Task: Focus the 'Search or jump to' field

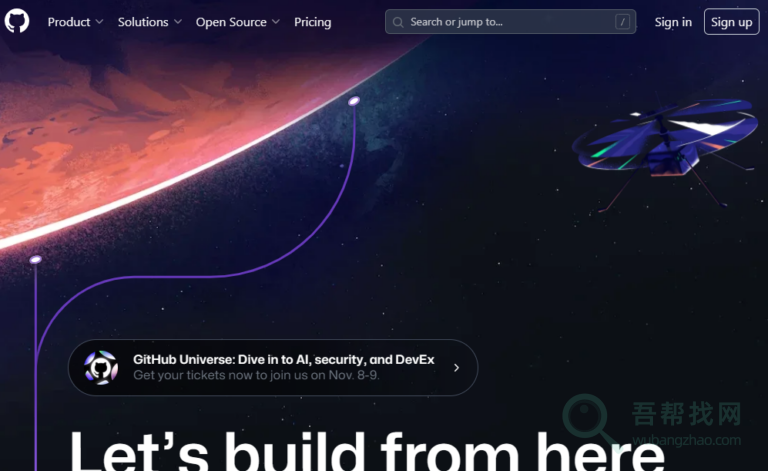Action: [x=500, y=22]
